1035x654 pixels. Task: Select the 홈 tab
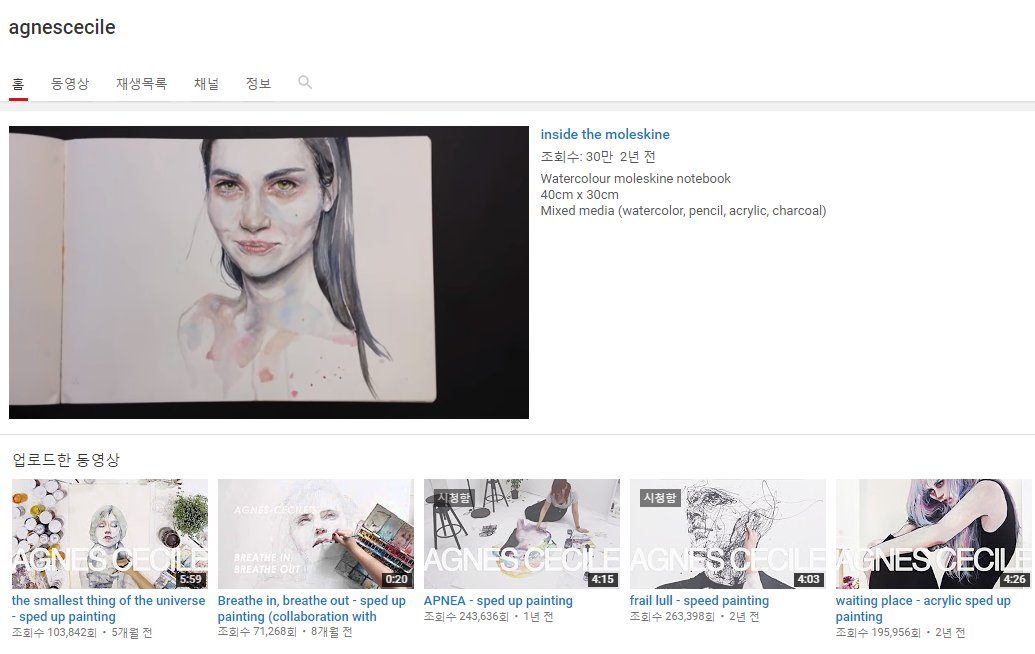[18, 84]
